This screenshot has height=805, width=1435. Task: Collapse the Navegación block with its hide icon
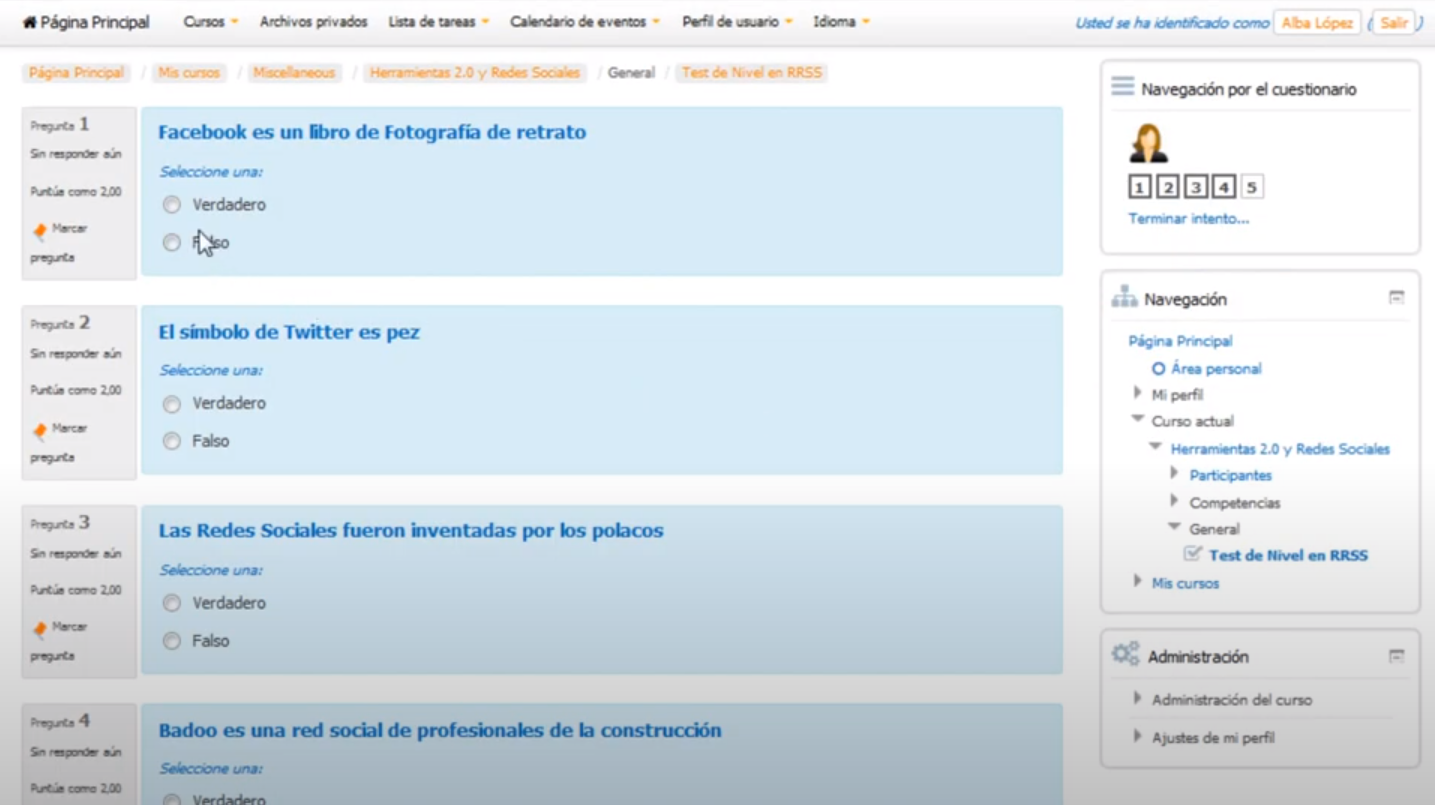pyautogui.click(x=1397, y=297)
